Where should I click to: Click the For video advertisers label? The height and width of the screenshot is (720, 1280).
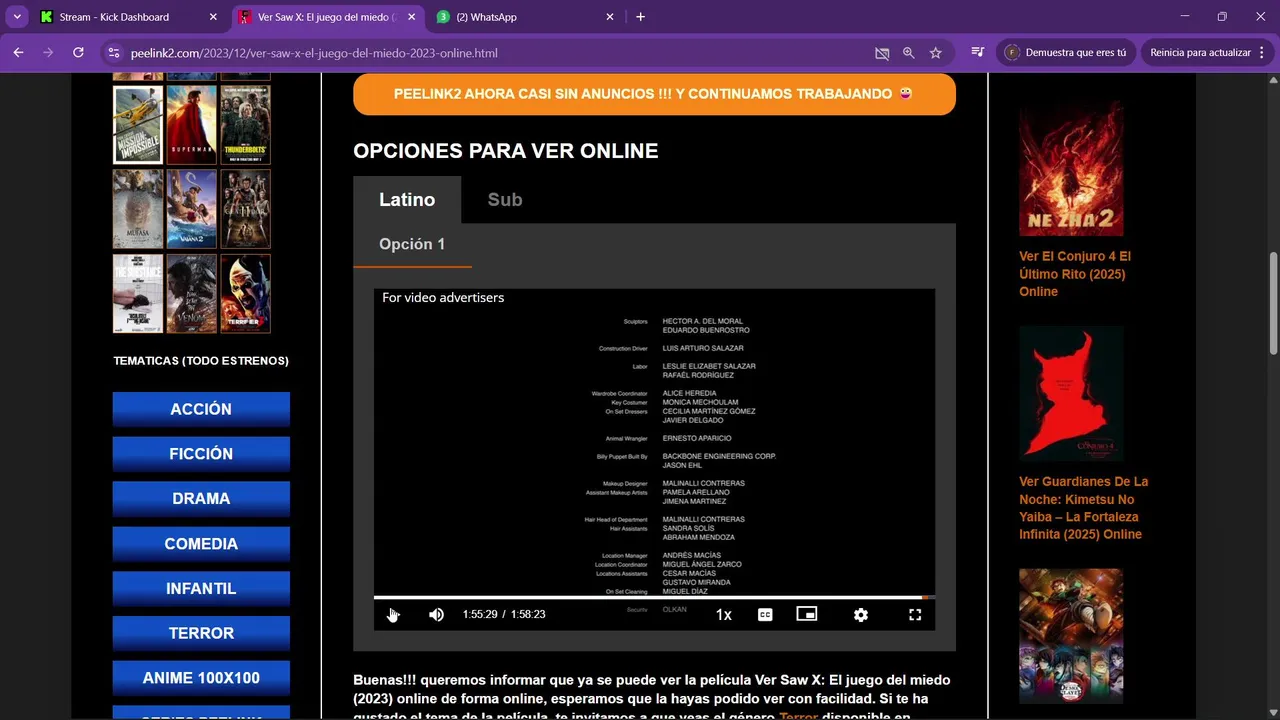[443, 298]
